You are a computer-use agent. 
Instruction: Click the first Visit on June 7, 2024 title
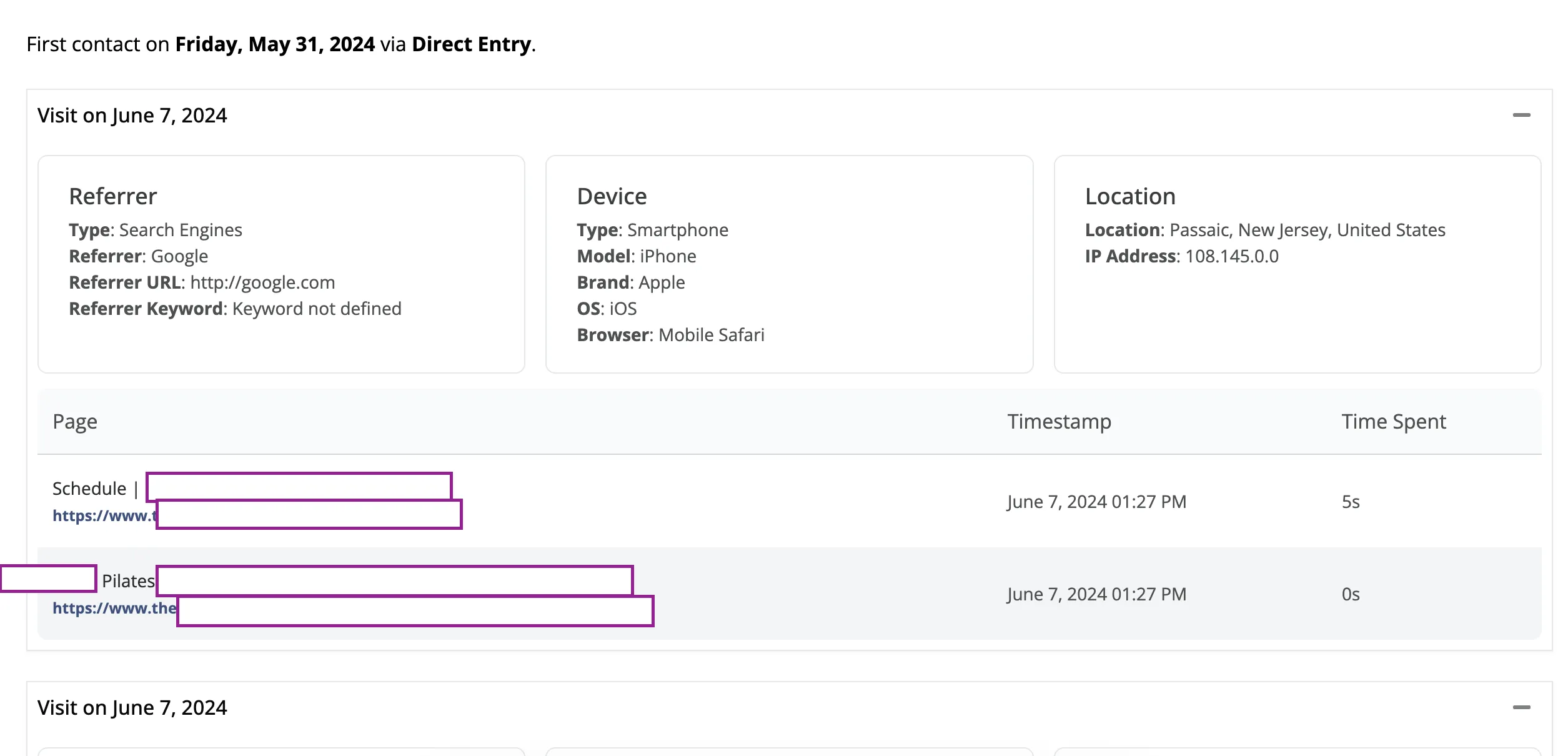click(x=132, y=116)
